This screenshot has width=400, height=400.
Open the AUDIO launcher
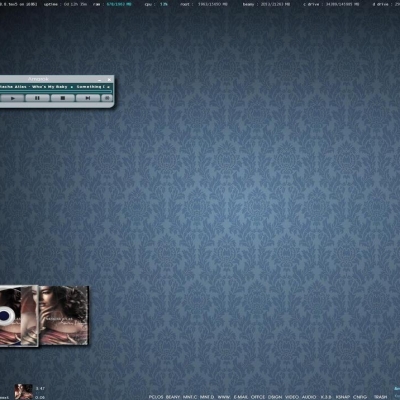pyautogui.click(x=309, y=397)
